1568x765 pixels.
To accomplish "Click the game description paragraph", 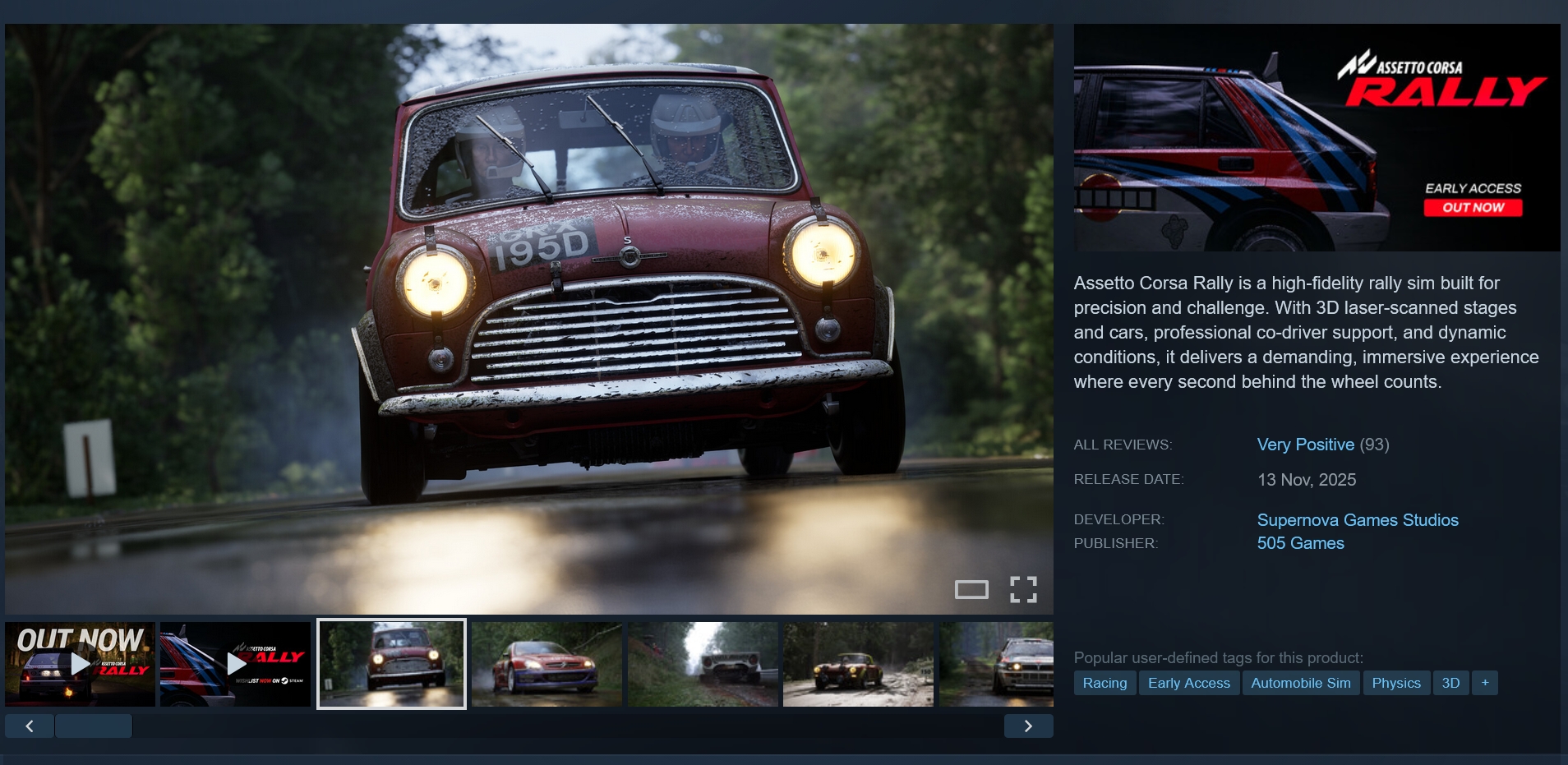I will (x=1307, y=332).
